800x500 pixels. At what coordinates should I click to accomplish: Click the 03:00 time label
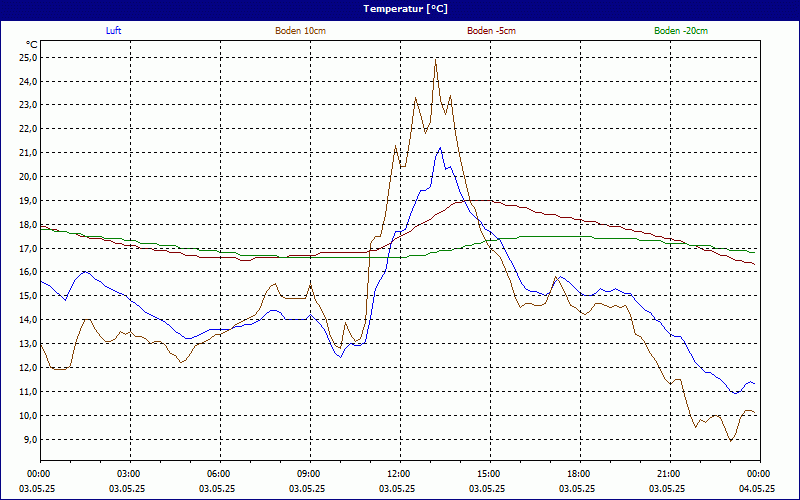pyautogui.click(x=131, y=474)
